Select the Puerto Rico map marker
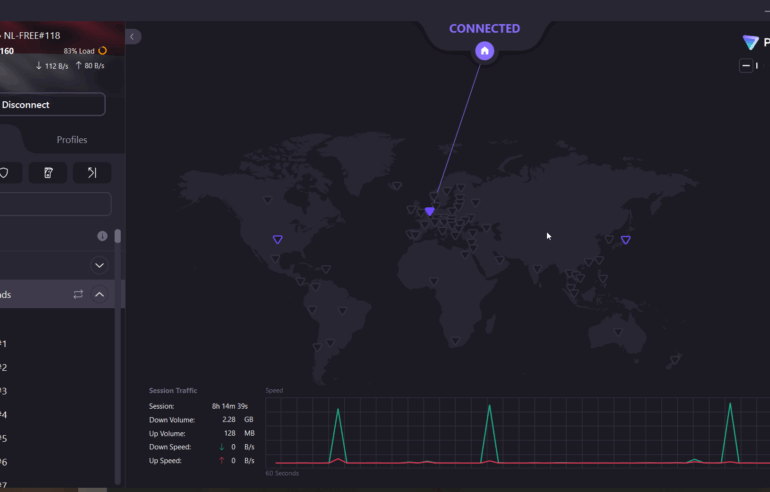Image resolution: width=770 pixels, height=492 pixels. coord(326,269)
